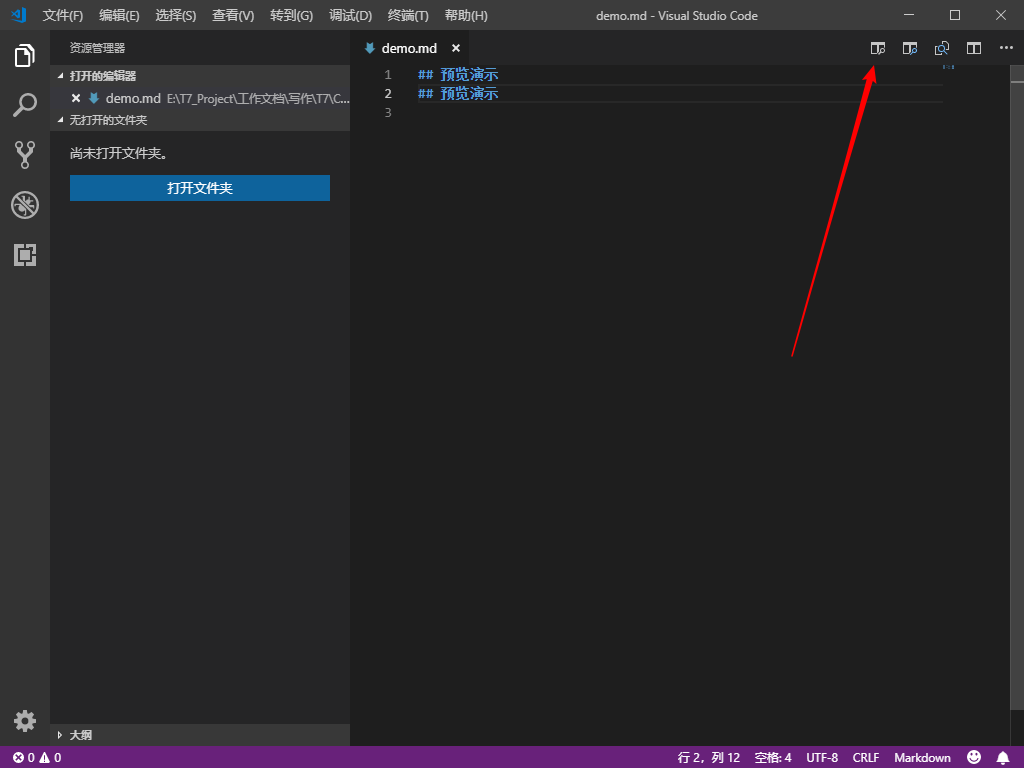Open the editor More Actions ellipsis menu

[1006, 48]
